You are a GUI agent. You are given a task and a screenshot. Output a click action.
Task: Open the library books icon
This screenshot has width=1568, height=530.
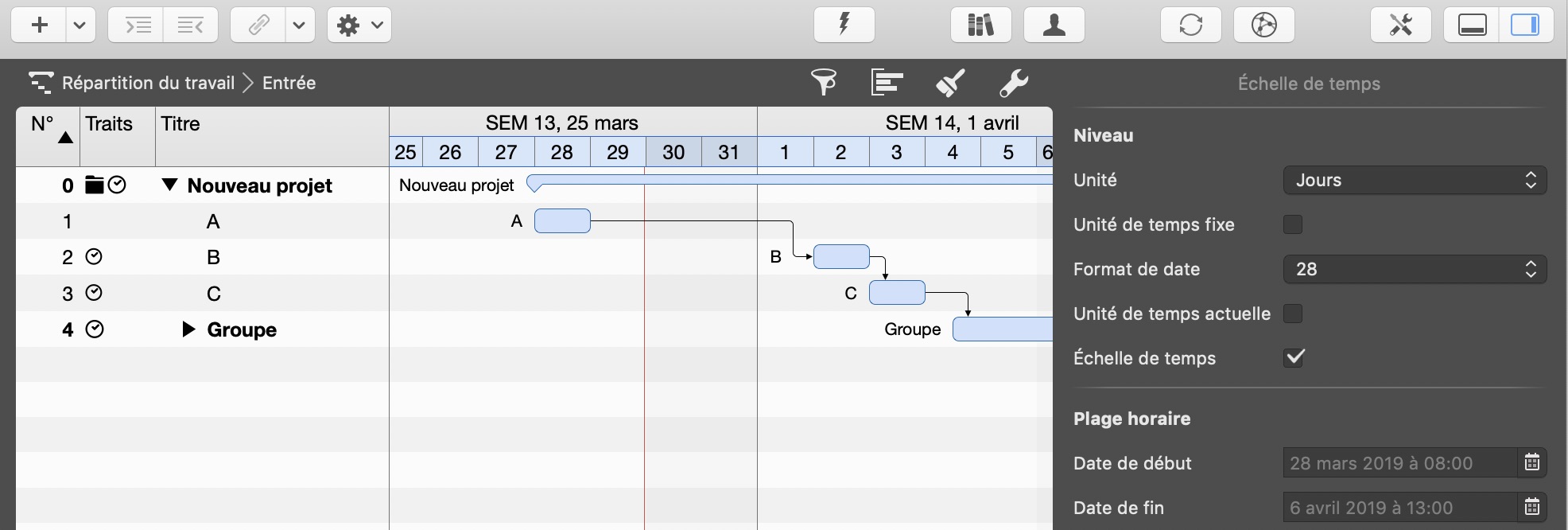pos(980,25)
